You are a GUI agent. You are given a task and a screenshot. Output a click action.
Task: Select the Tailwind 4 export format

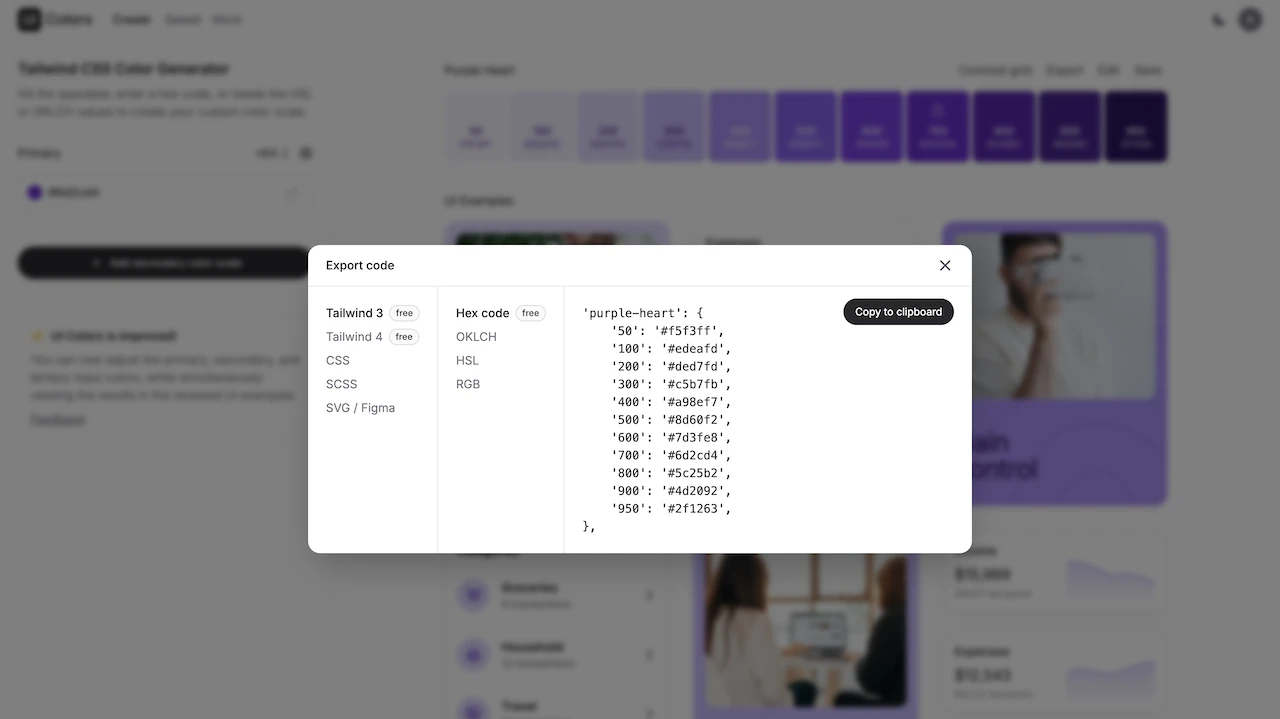click(x=355, y=337)
